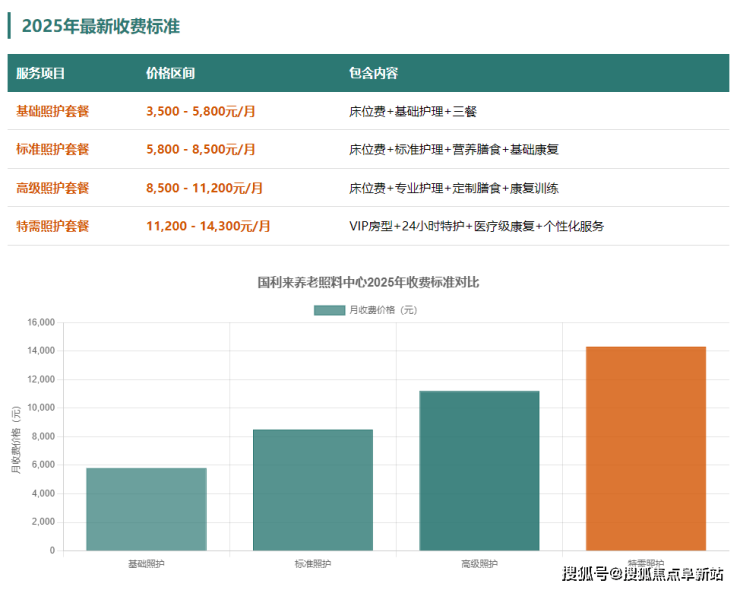Click the 价格区间 column header
This screenshot has width=740, height=590.
[x=170, y=73]
